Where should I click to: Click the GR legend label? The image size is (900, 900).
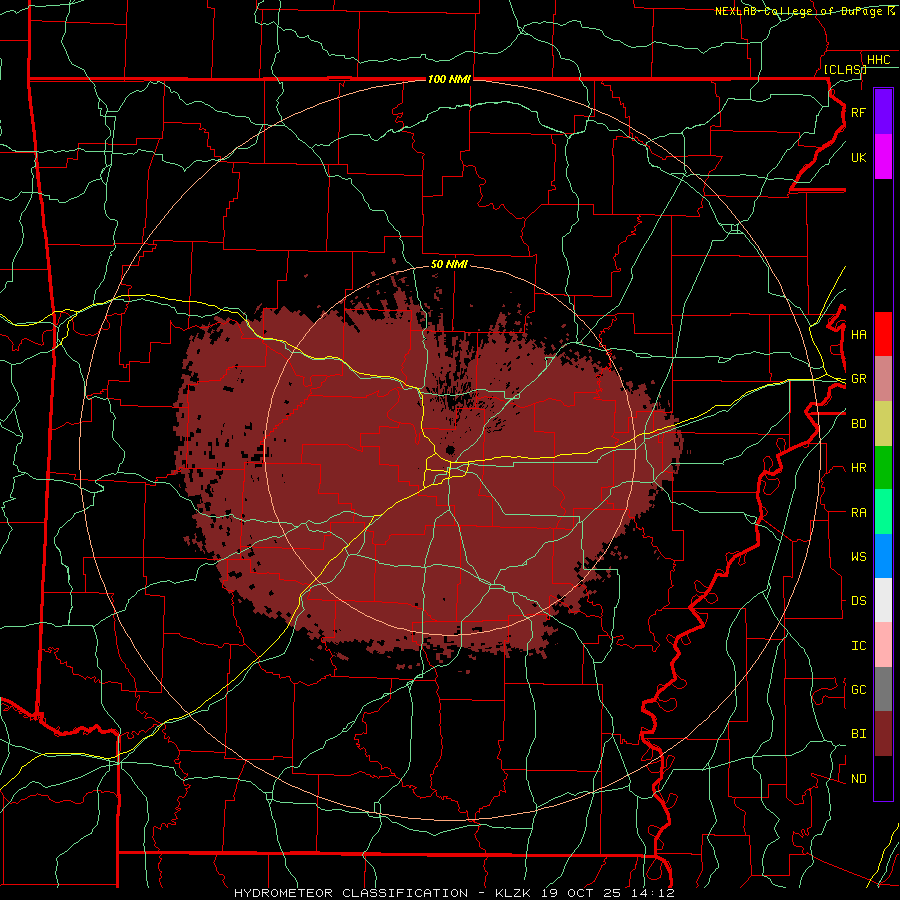(858, 379)
